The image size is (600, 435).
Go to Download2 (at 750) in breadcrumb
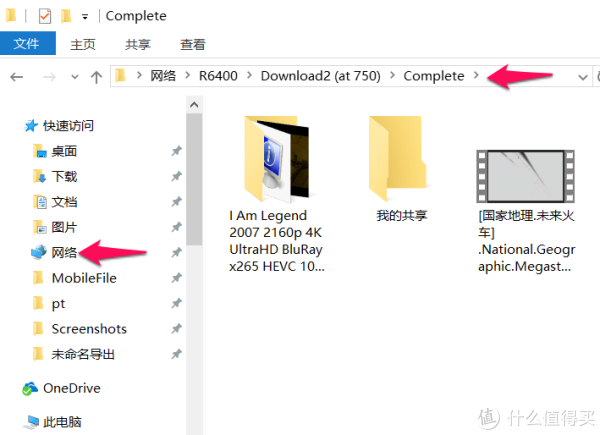pyautogui.click(x=320, y=76)
